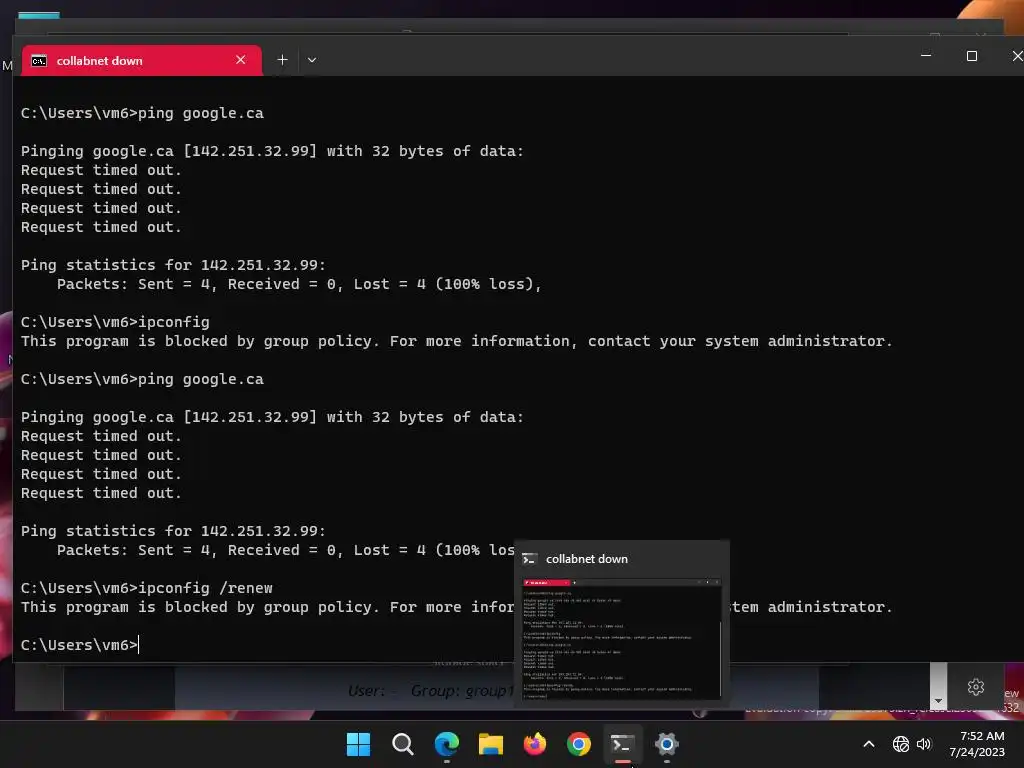Click scroll-down arrow in the background window

[938, 701]
